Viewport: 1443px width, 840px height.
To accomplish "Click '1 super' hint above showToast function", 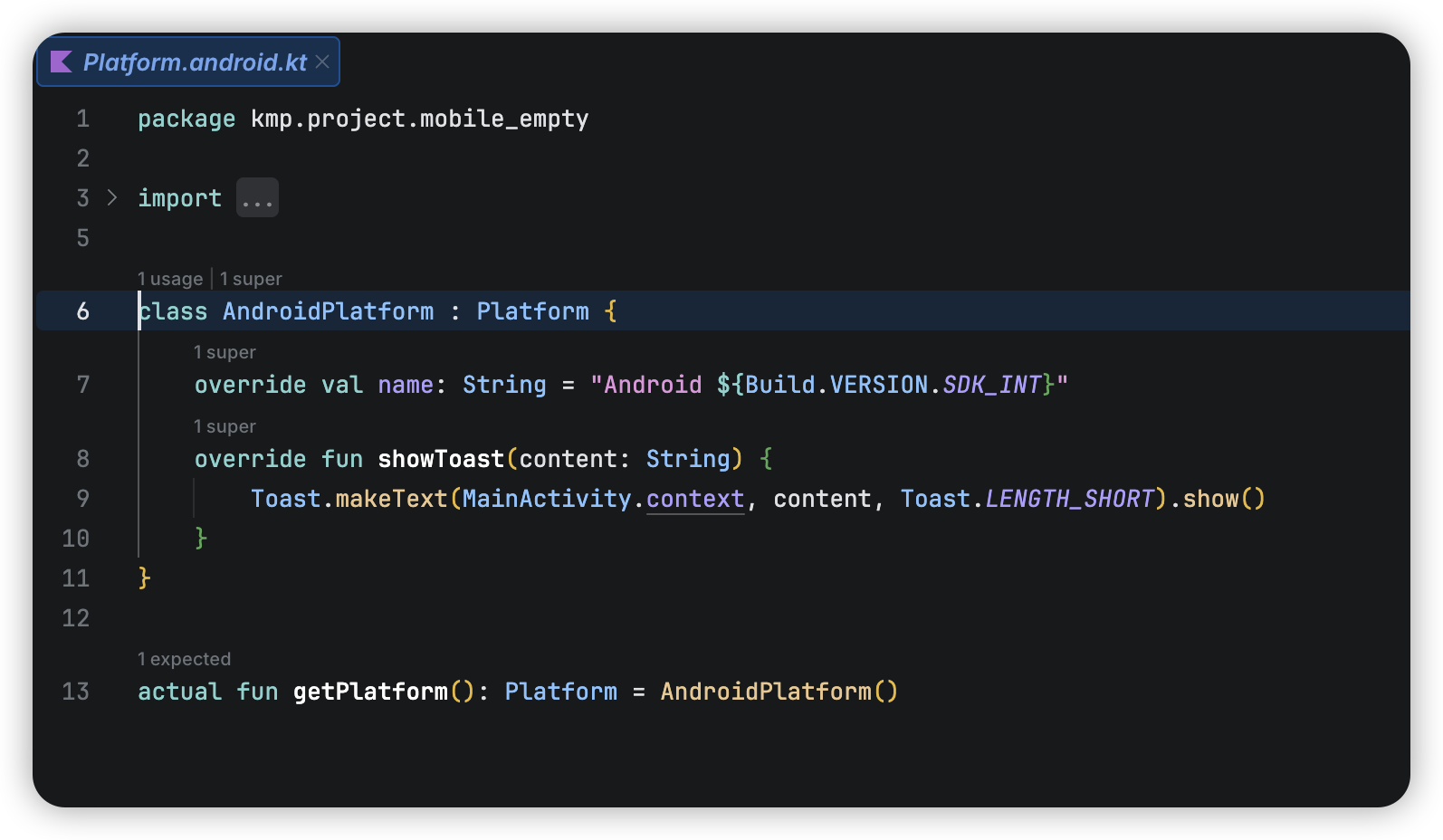I will click(x=225, y=426).
